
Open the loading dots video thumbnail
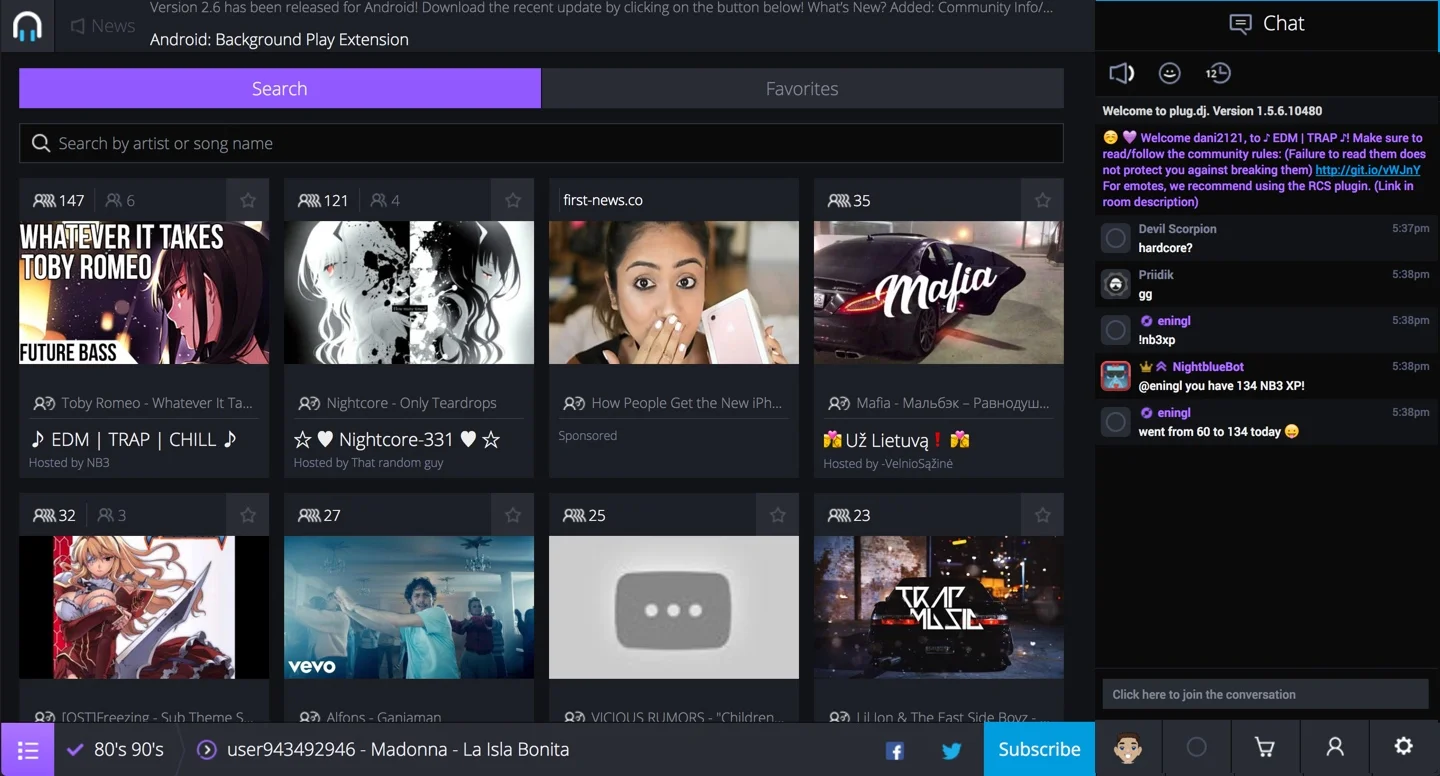click(674, 607)
